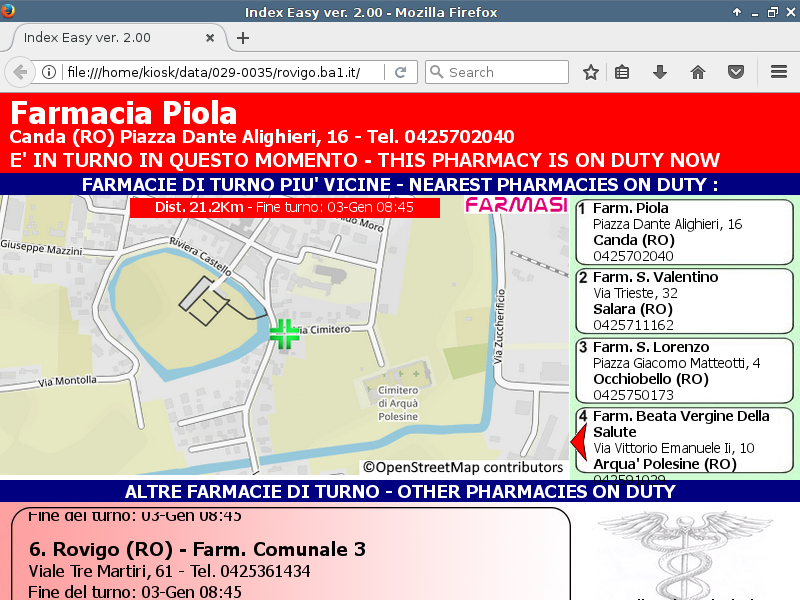Choose Farm. S. Lorenzo in Occhiobello
This screenshot has height=600, width=800.
click(x=684, y=371)
